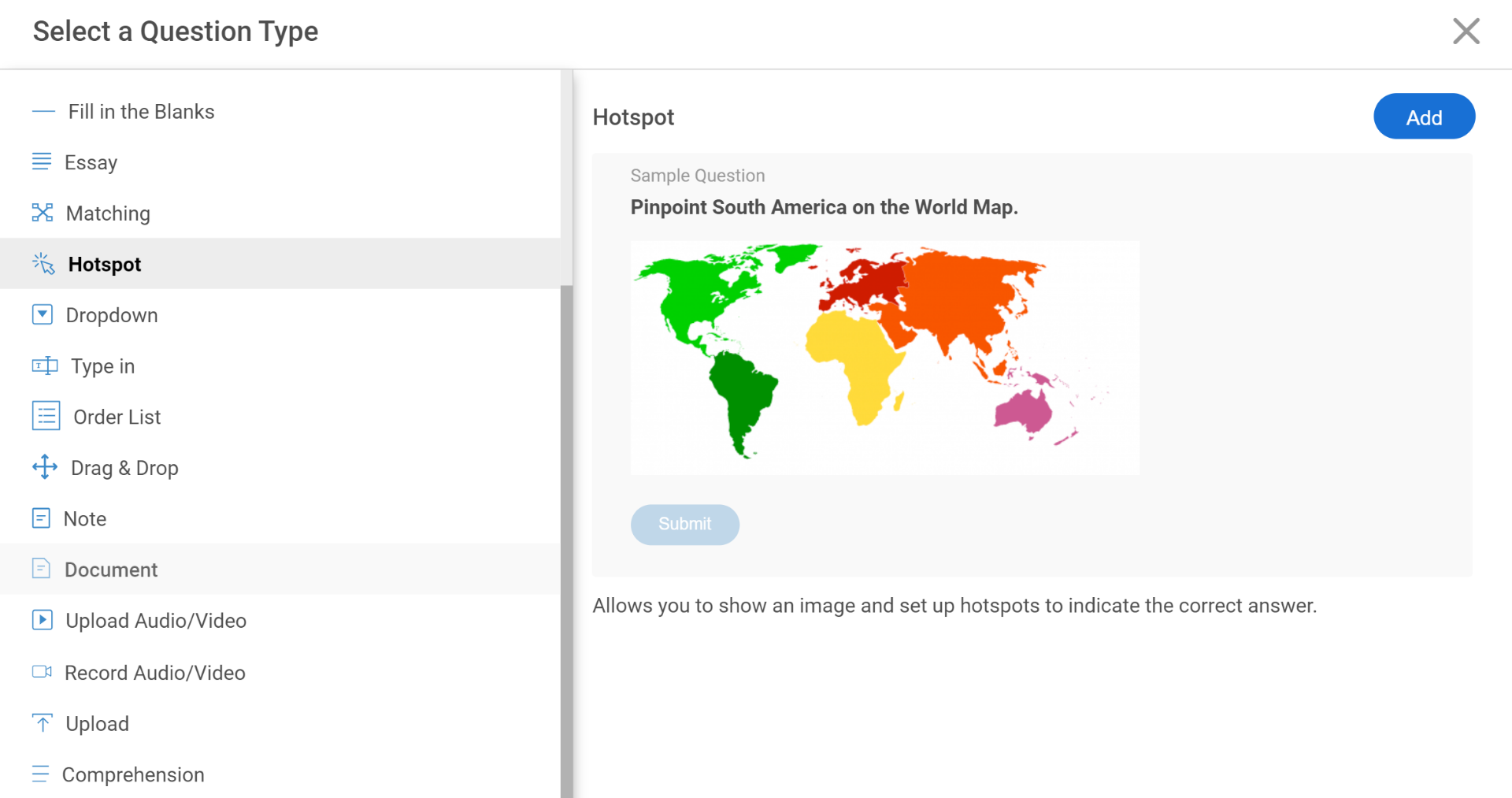Click the Drag & Drop arrows icon
Viewport: 1512px width, 798px height.
(45, 467)
